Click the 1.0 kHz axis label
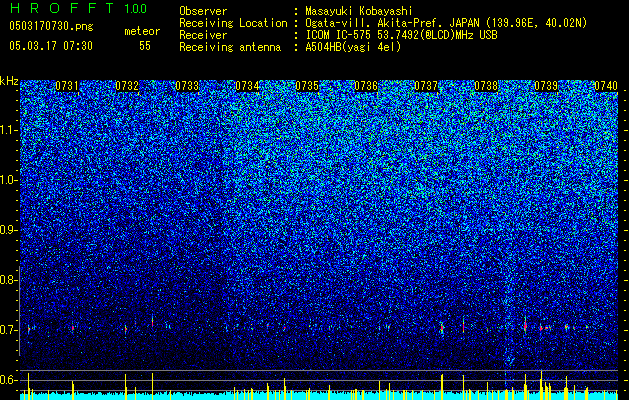Screen dimensions: 629x400 coord(8,180)
